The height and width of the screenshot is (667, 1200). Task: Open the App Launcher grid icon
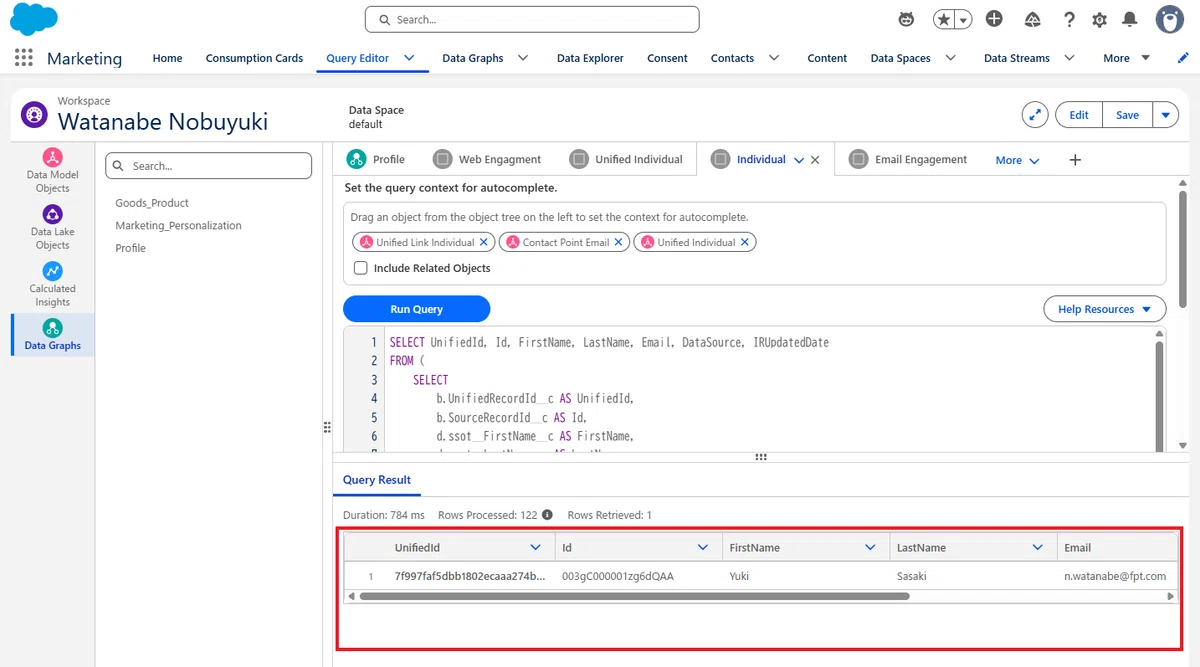[x=24, y=58]
